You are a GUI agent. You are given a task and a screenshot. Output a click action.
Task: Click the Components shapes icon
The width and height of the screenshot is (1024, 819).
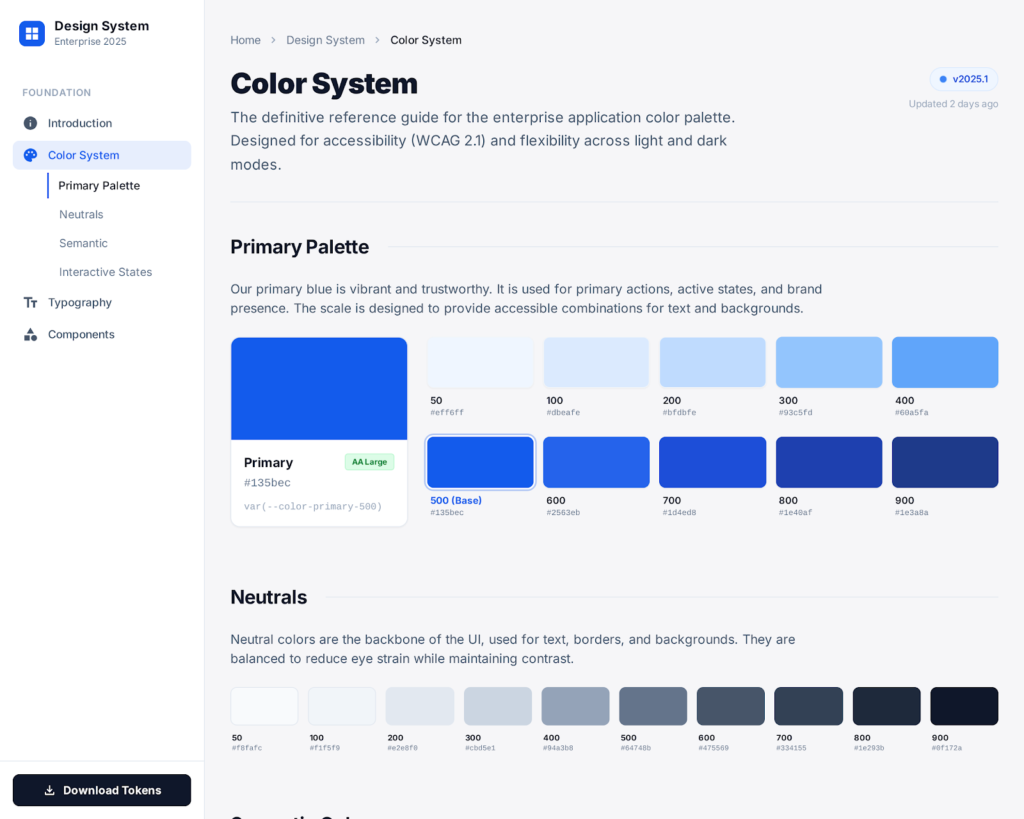click(x=31, y=334)
